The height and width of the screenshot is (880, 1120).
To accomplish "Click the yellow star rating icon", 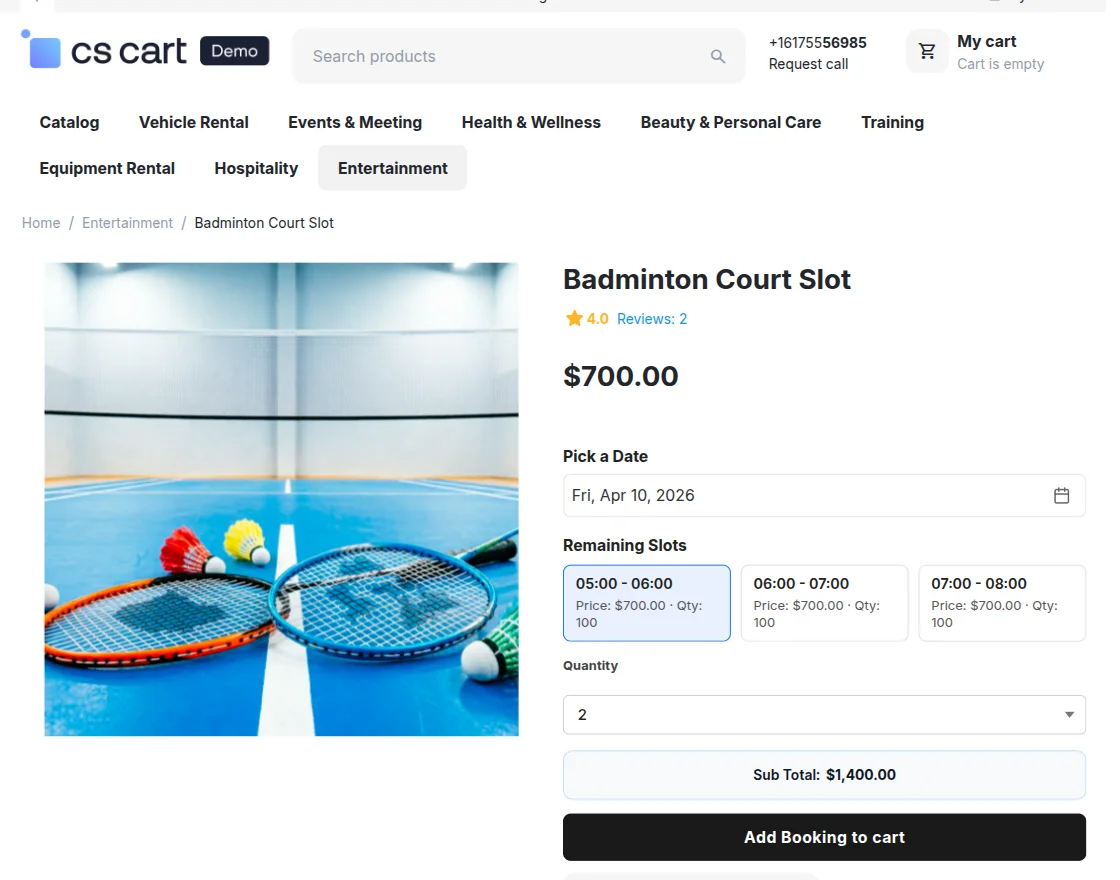I will (573, 318).
